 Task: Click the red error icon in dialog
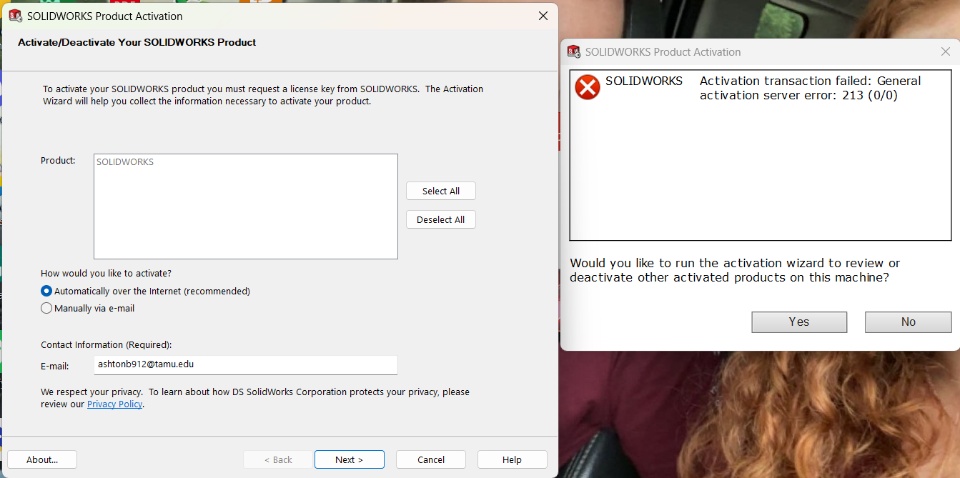click(587, 88)
